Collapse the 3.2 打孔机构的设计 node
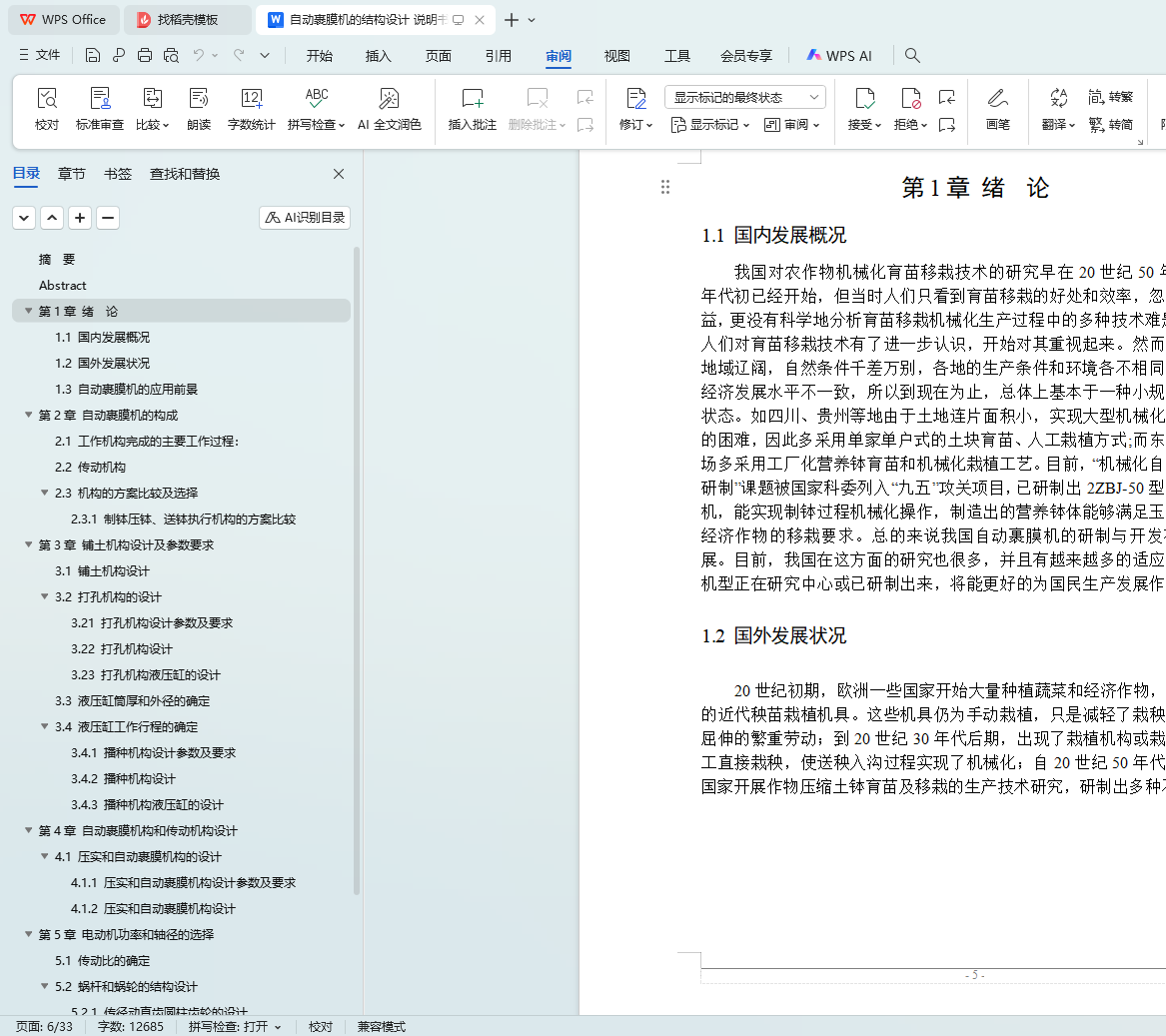The image size is (1166, 1036). [x=45, y=597]
